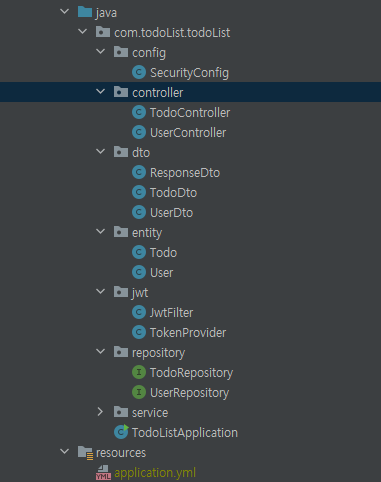Viewport: 381px width, 482px height.
Task: Select the config package label
Action: point(149,53)
